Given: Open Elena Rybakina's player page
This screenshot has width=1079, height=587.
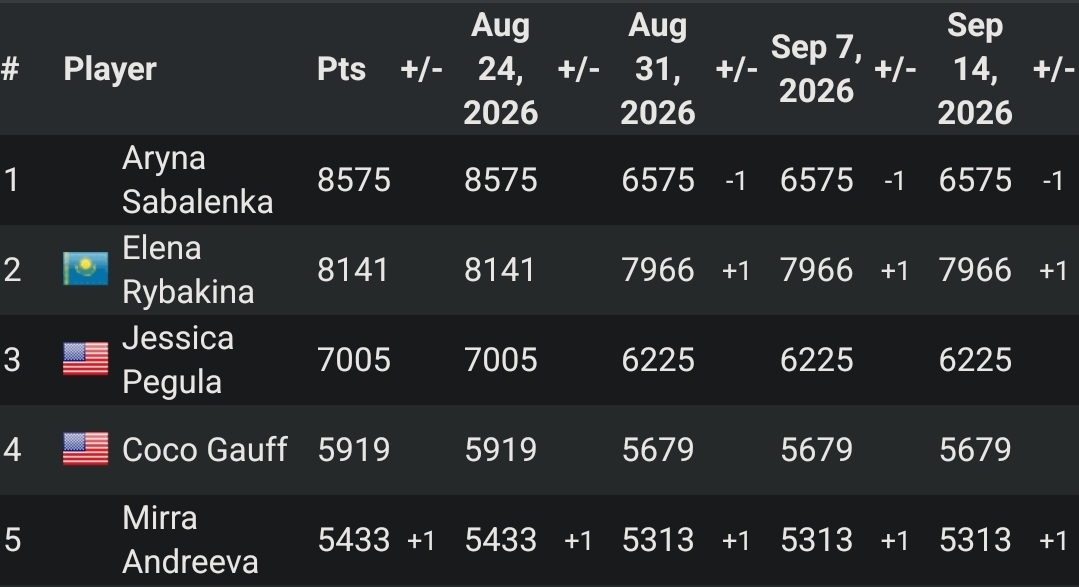Looking at the screenshot, I should coord(188,270).
